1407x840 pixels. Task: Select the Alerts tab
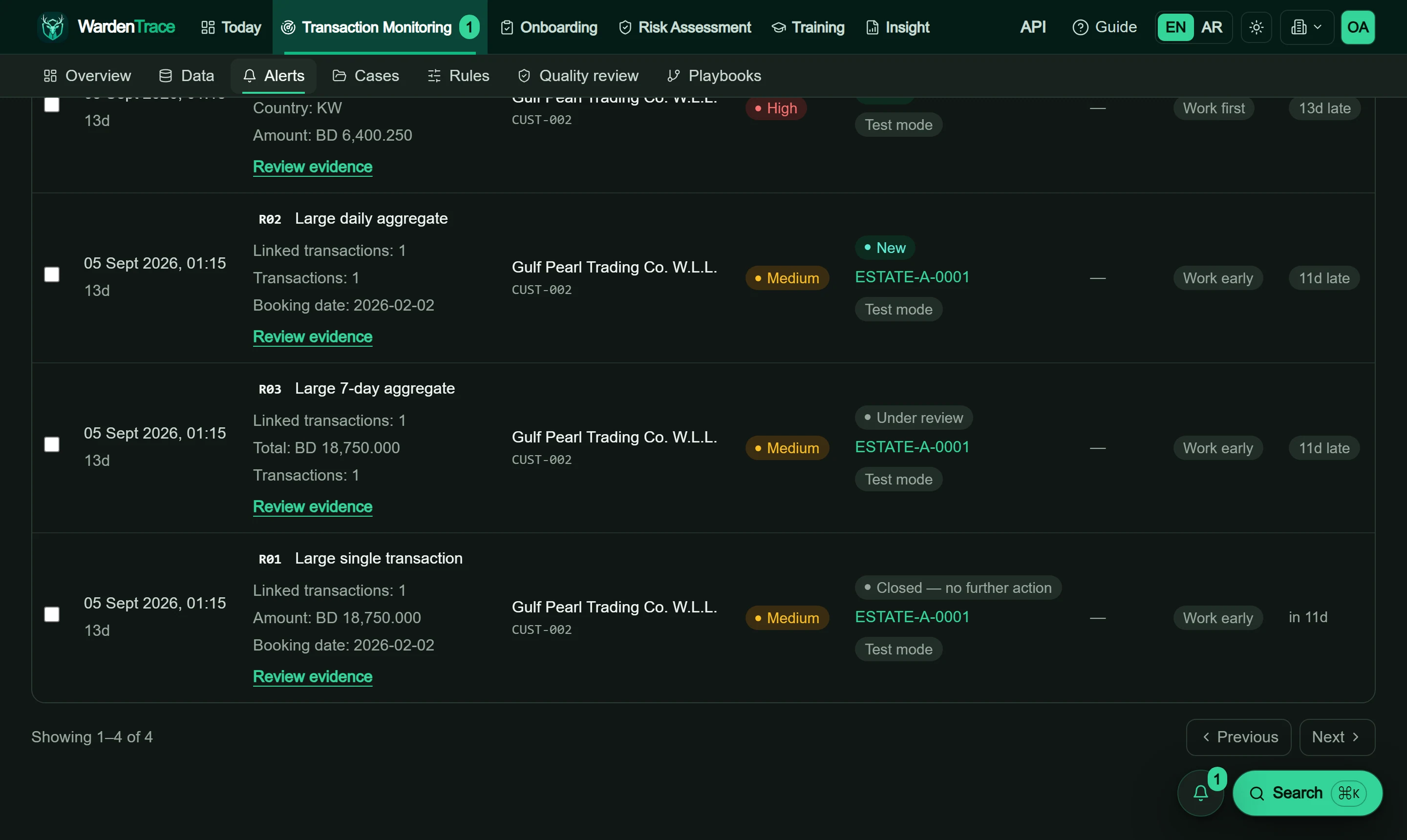tap(274, 76)
